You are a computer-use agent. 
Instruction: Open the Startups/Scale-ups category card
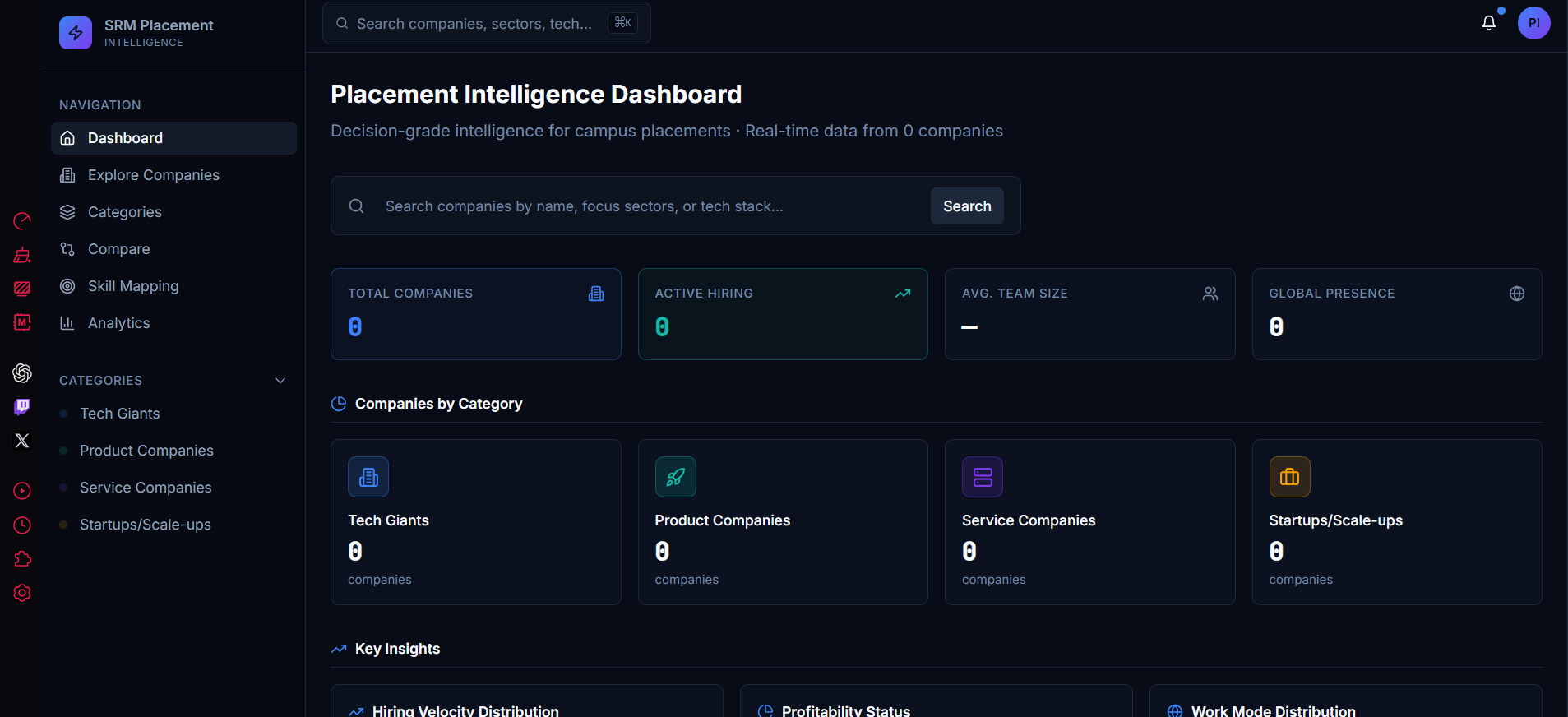click(x=1397, y=522)
